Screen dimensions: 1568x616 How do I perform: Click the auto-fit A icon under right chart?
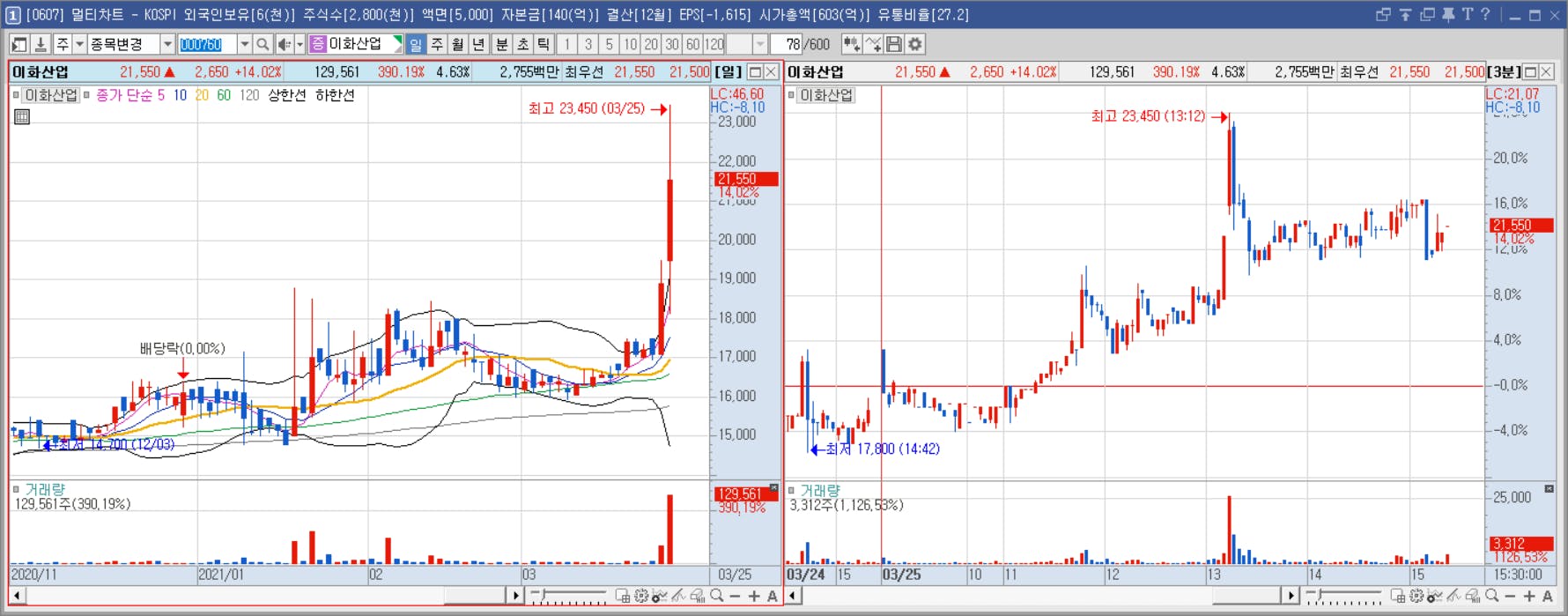(1548, 597)
